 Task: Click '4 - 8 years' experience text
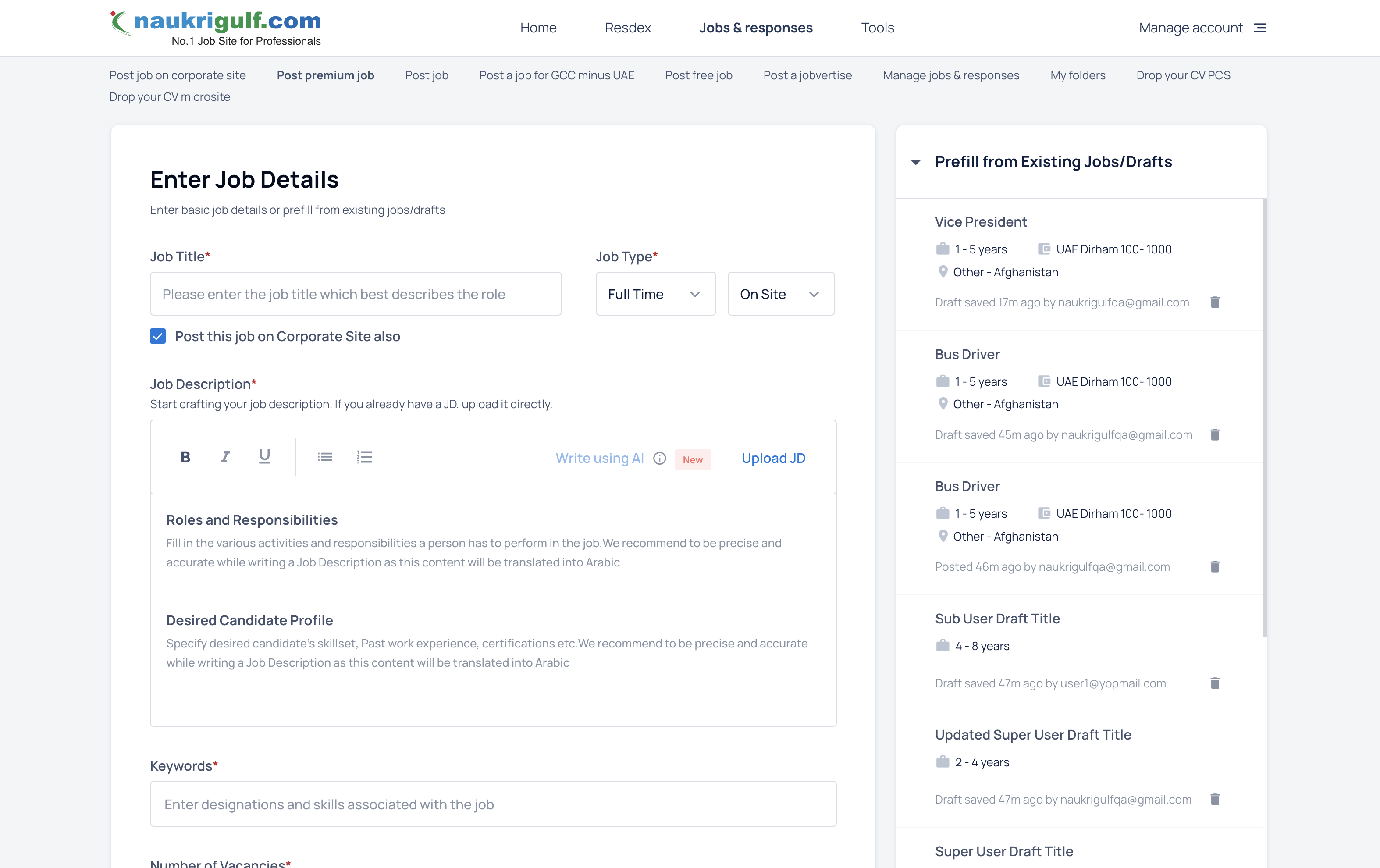982,646
